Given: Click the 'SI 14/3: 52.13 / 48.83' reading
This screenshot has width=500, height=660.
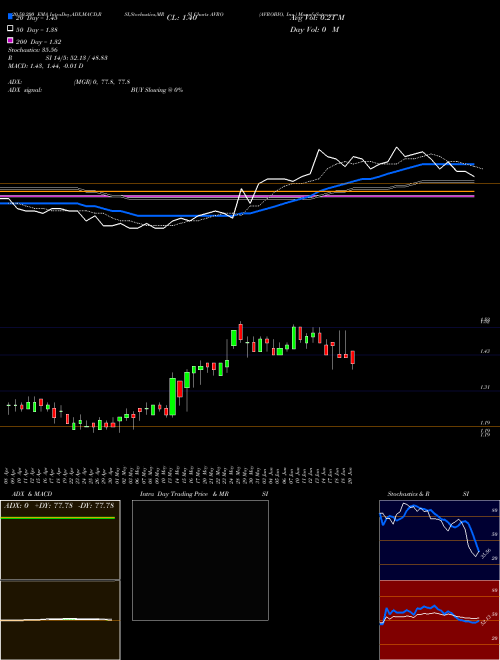Looking at the screenshot, I should (77, 58).
